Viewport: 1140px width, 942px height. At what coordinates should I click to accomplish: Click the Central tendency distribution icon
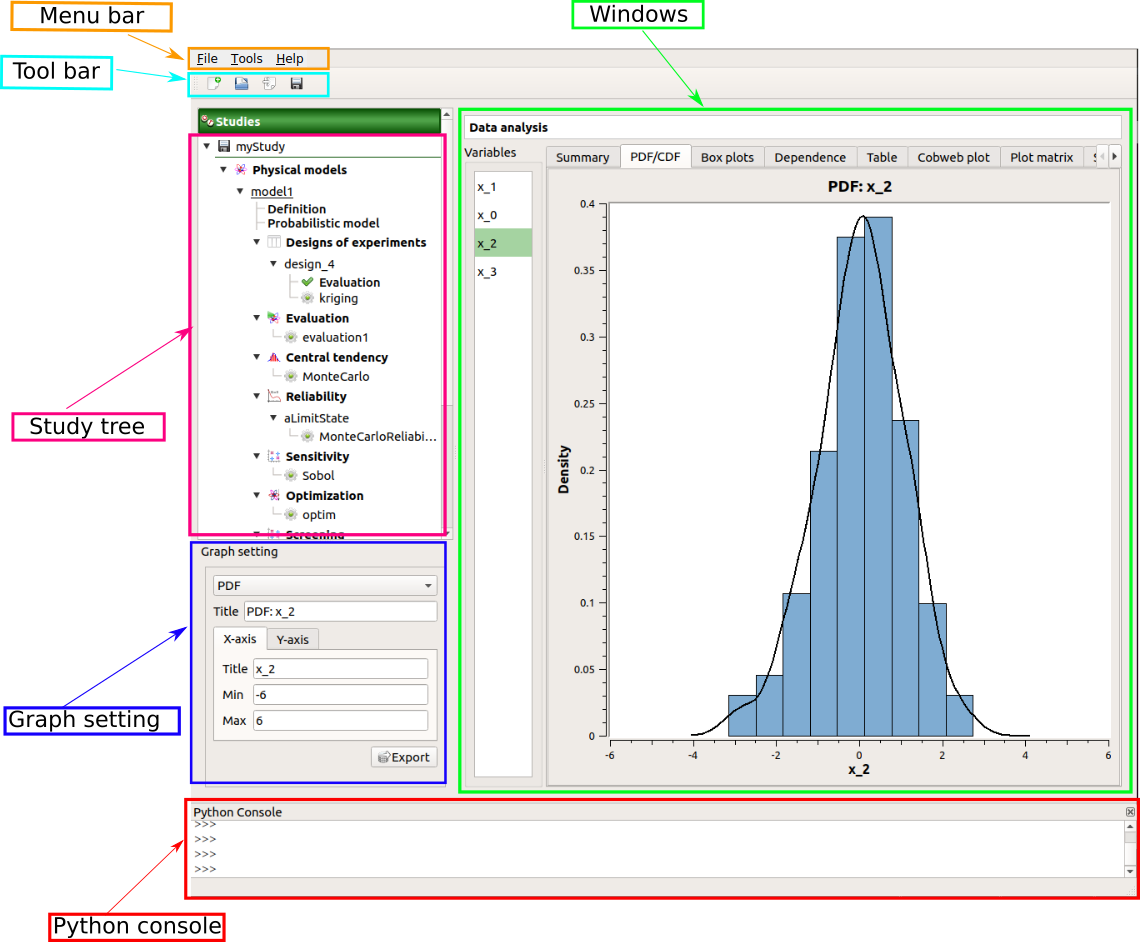[x=274, y=357]
